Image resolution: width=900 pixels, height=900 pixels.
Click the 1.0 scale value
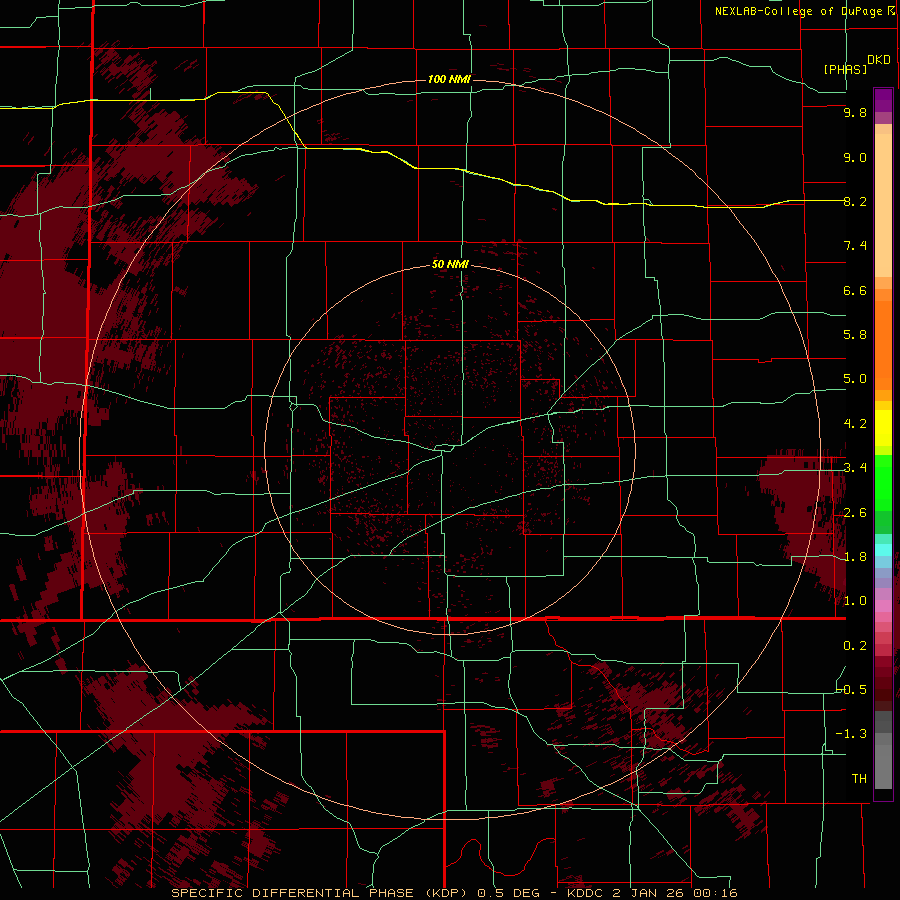pyautogui.click(x=855, y=601)
